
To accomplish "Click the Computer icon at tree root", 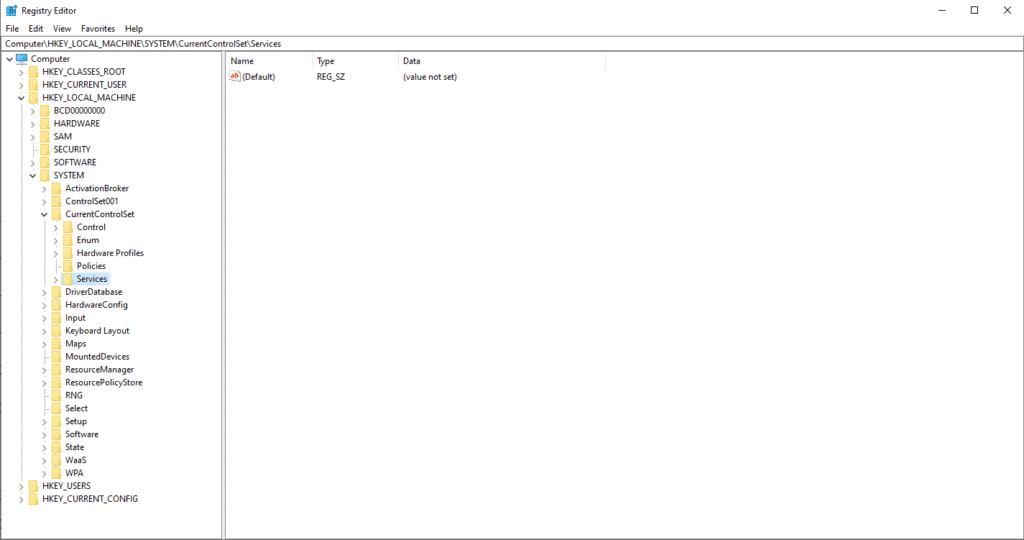I will (x=21, y=59).
